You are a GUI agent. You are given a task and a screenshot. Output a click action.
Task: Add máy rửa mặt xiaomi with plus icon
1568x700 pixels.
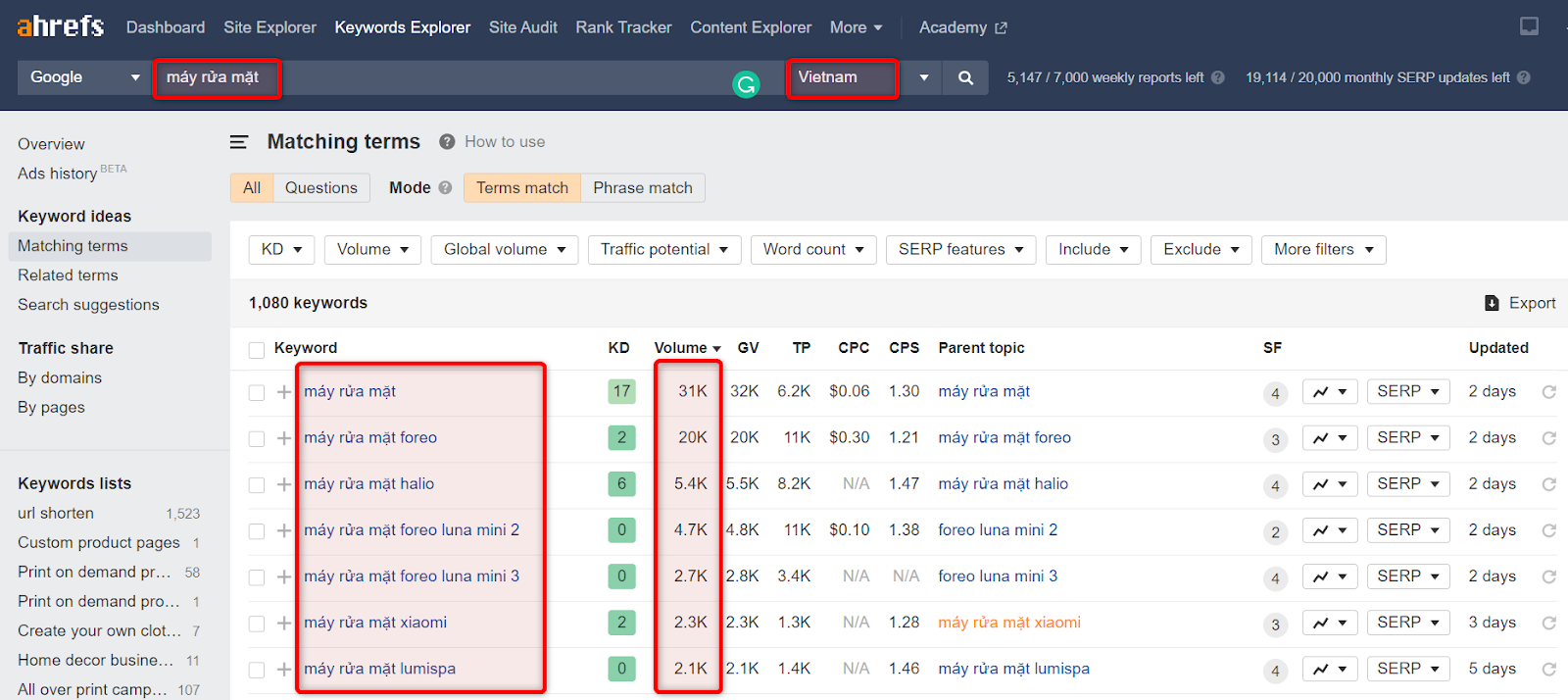pos(284,623)
